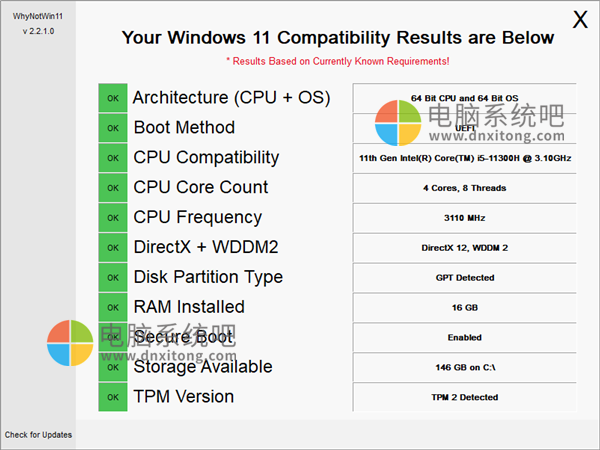
Task: Select the '4 Cores, 8 Threads' result
Action: click(464, 188)
